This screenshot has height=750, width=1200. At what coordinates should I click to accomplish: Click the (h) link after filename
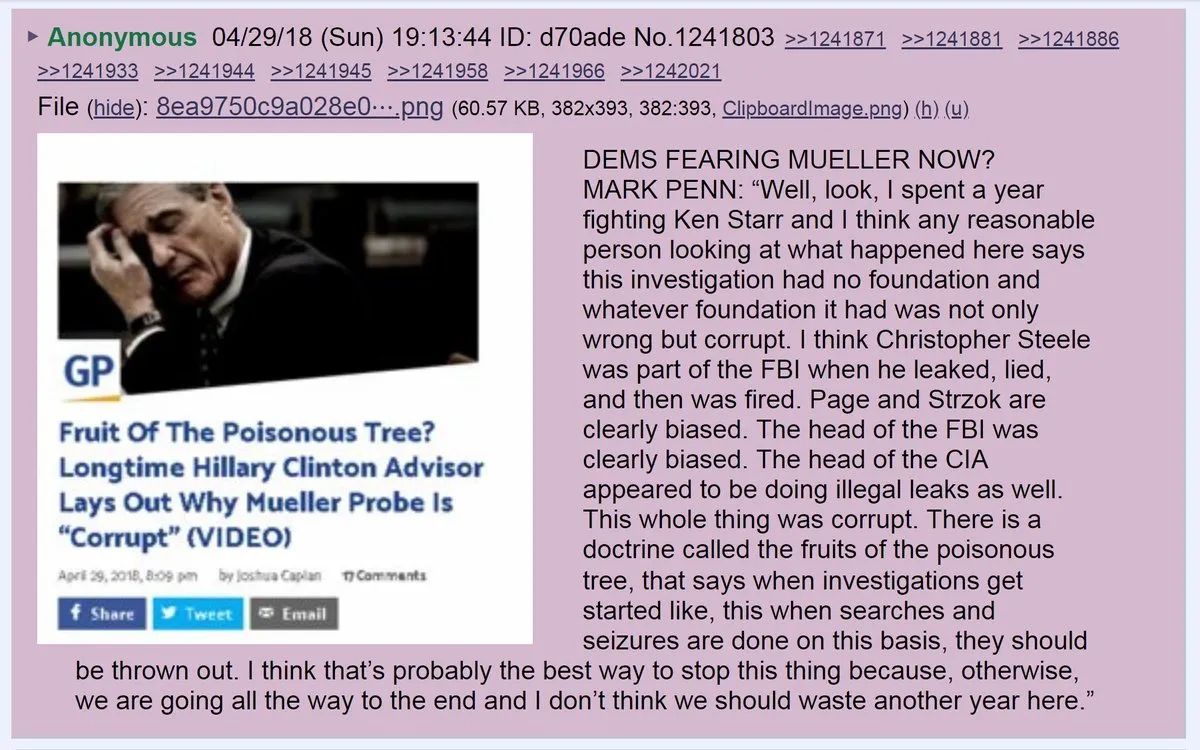pyautogui.click(x=926, y=107)
